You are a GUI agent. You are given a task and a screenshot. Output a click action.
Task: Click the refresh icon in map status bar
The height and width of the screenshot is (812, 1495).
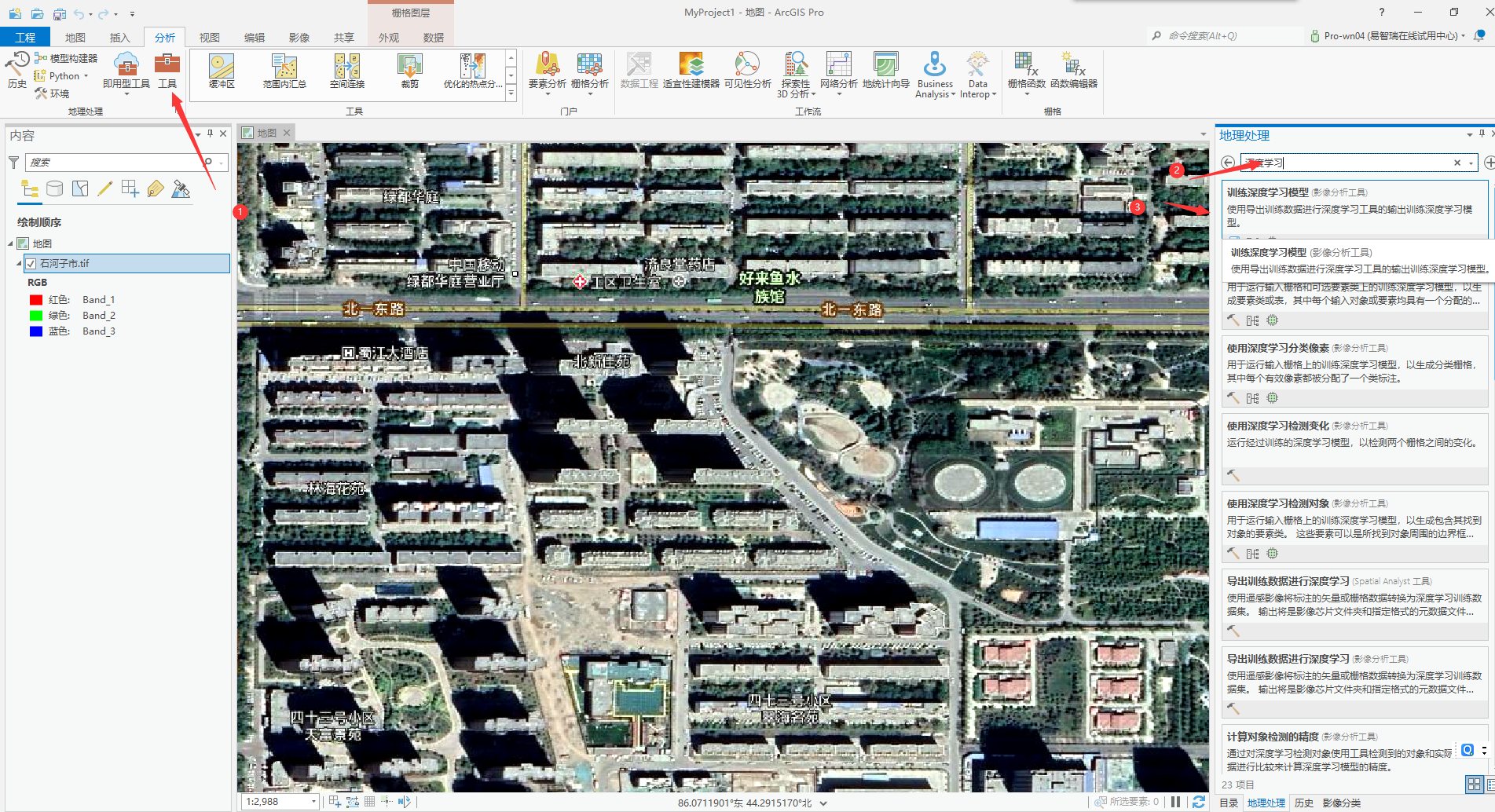coord(1199,802)
